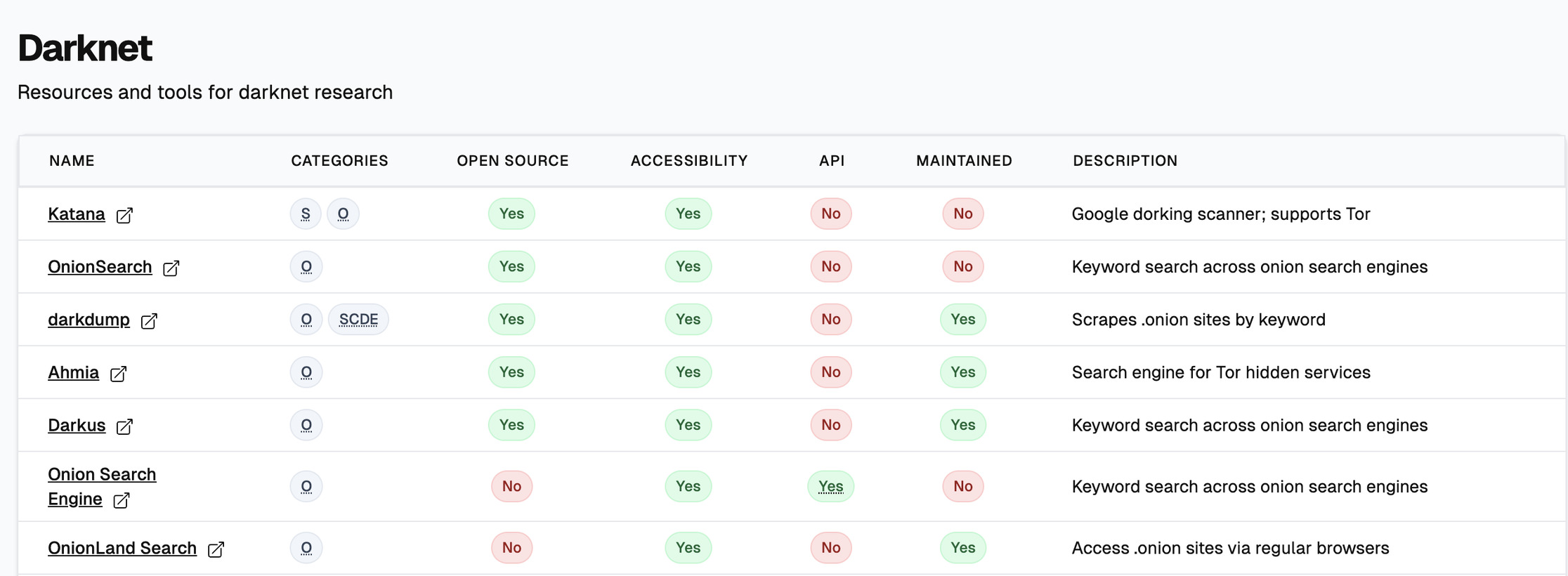
Task: Click the O category badge for OnionSearch
Action: pos(306,266)
